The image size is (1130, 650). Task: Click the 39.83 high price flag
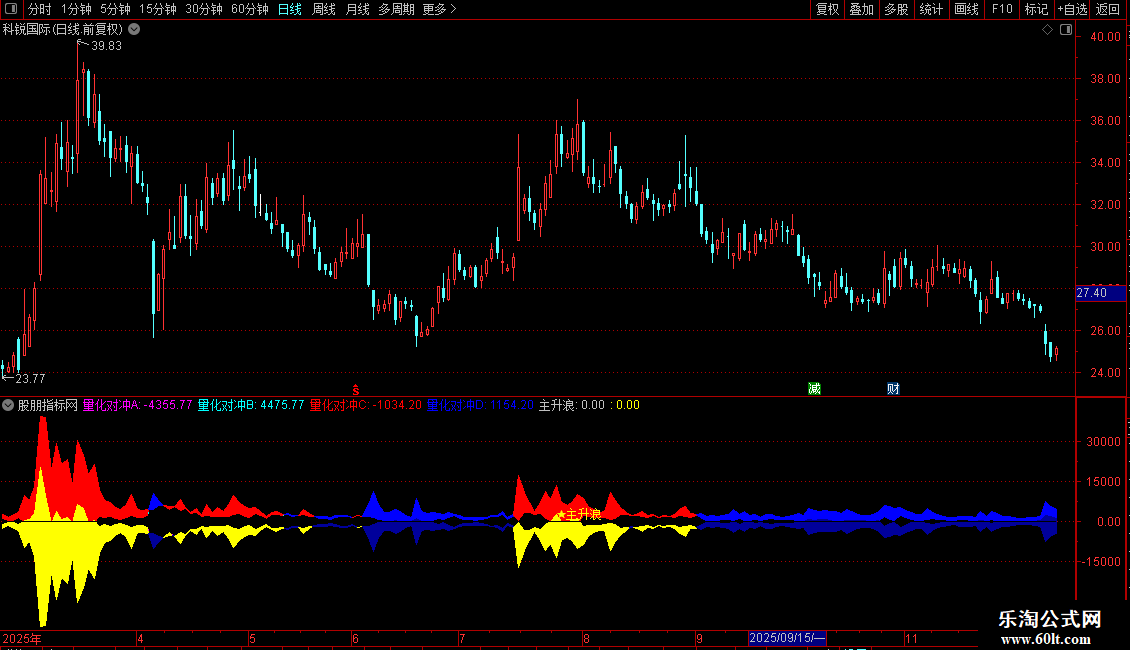click(100, 45)
